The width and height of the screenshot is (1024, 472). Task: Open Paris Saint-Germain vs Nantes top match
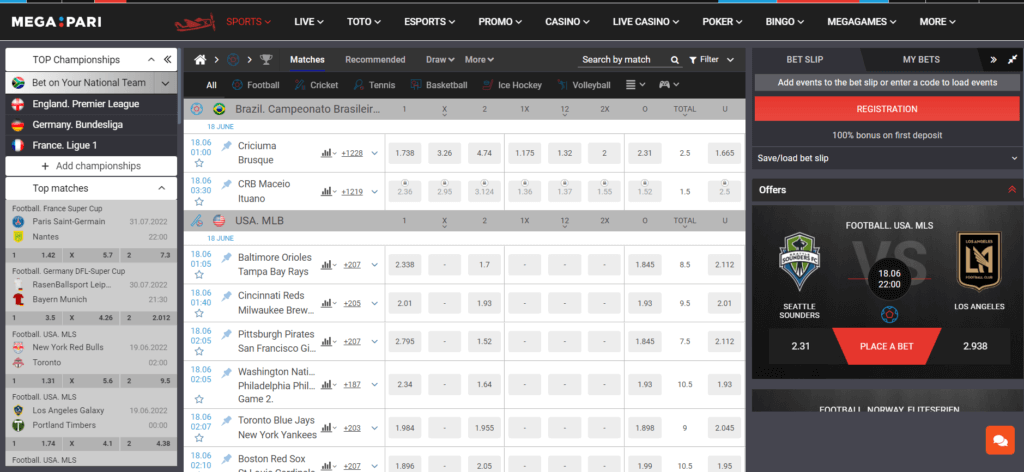(x=91, y=229)
